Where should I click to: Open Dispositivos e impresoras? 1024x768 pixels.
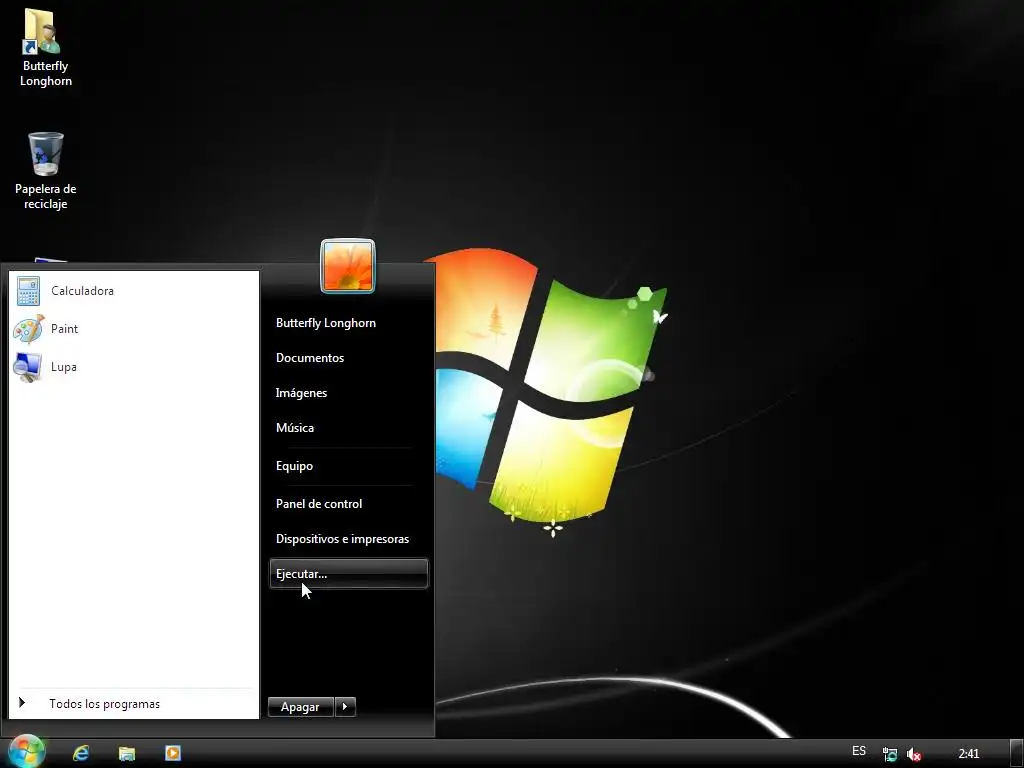pyautogui.click(x=342, y=539)
